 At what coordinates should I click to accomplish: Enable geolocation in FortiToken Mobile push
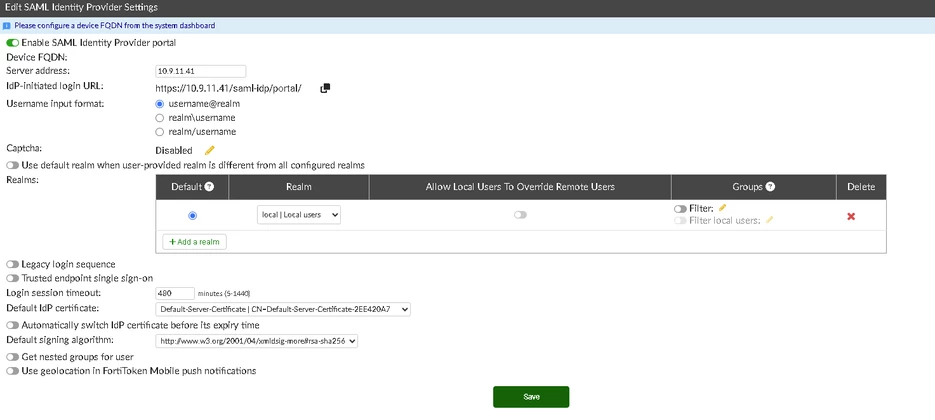13,371
